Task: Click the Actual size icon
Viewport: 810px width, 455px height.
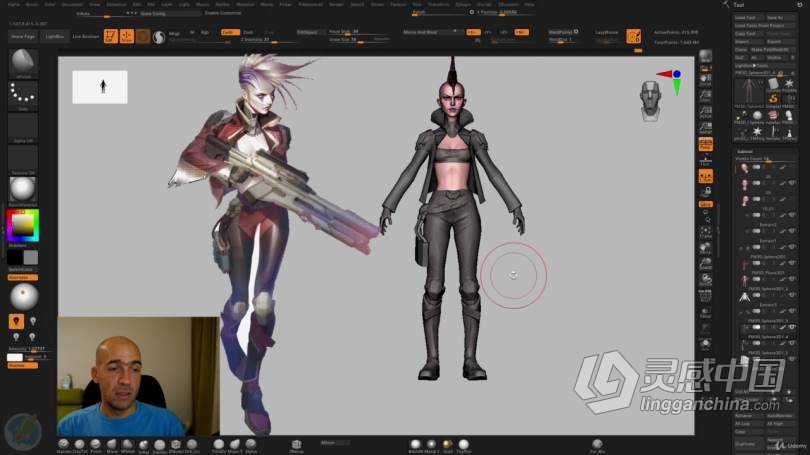Action: (705, 112)
